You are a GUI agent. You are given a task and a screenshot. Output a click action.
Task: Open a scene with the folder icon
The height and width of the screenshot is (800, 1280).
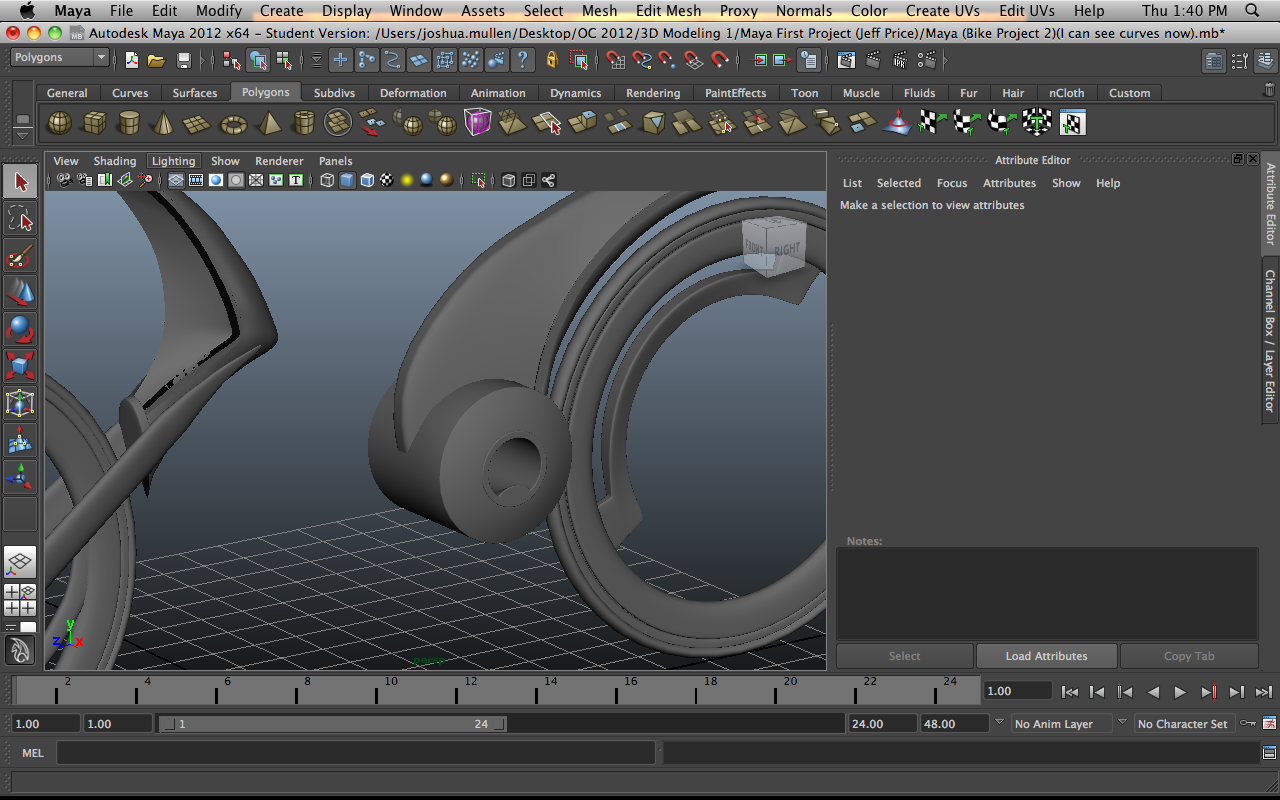click(157, 60)
